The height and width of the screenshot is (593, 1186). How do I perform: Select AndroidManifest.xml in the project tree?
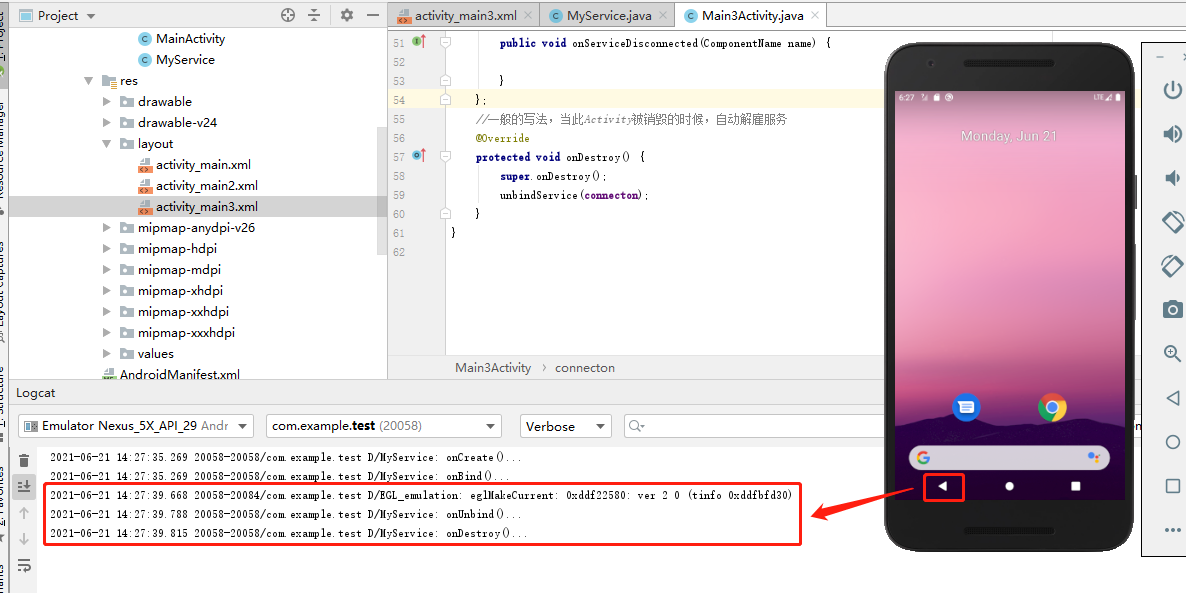[x=179, y=374]
